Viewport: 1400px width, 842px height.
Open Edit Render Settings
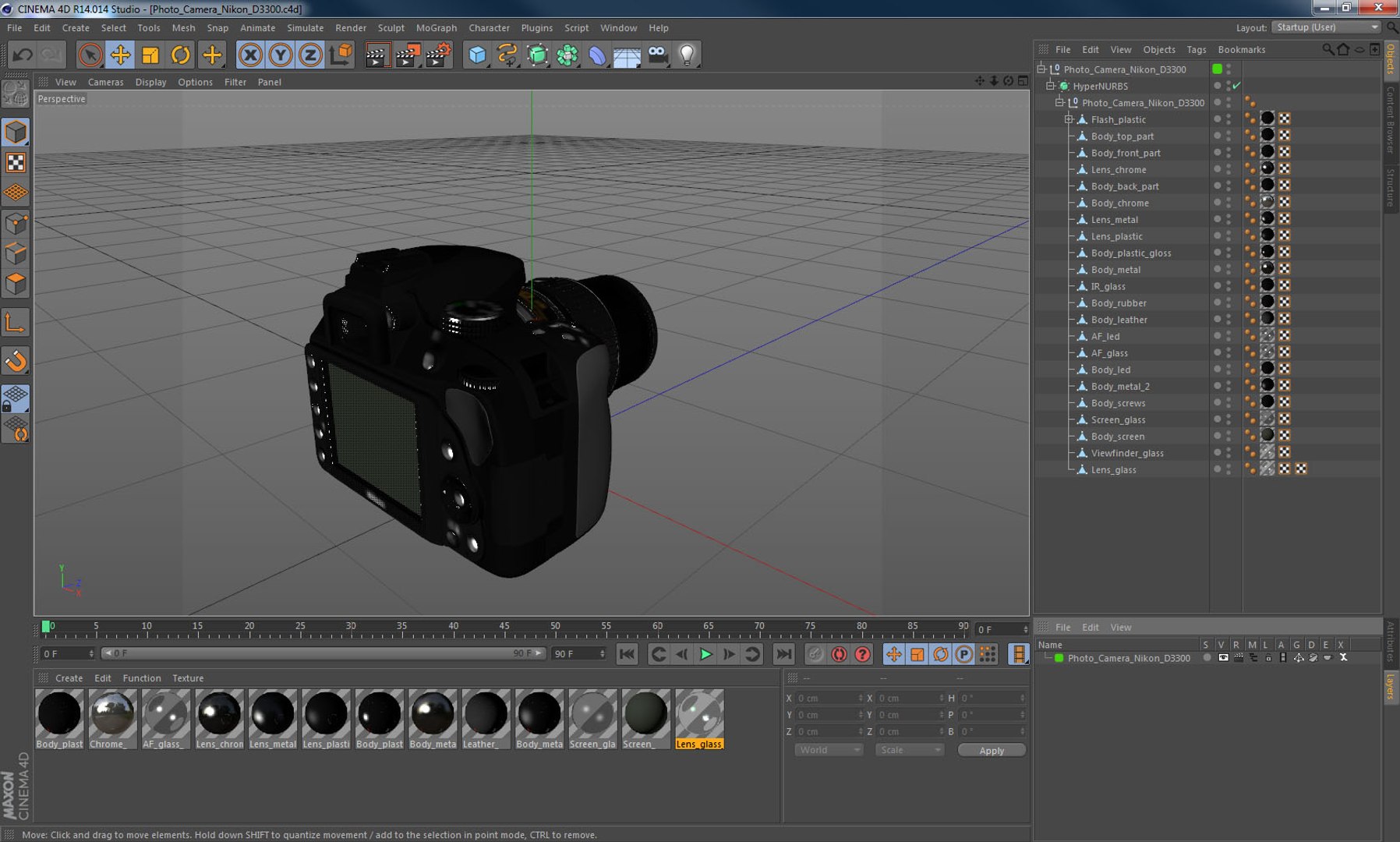(x=438, y=55)
